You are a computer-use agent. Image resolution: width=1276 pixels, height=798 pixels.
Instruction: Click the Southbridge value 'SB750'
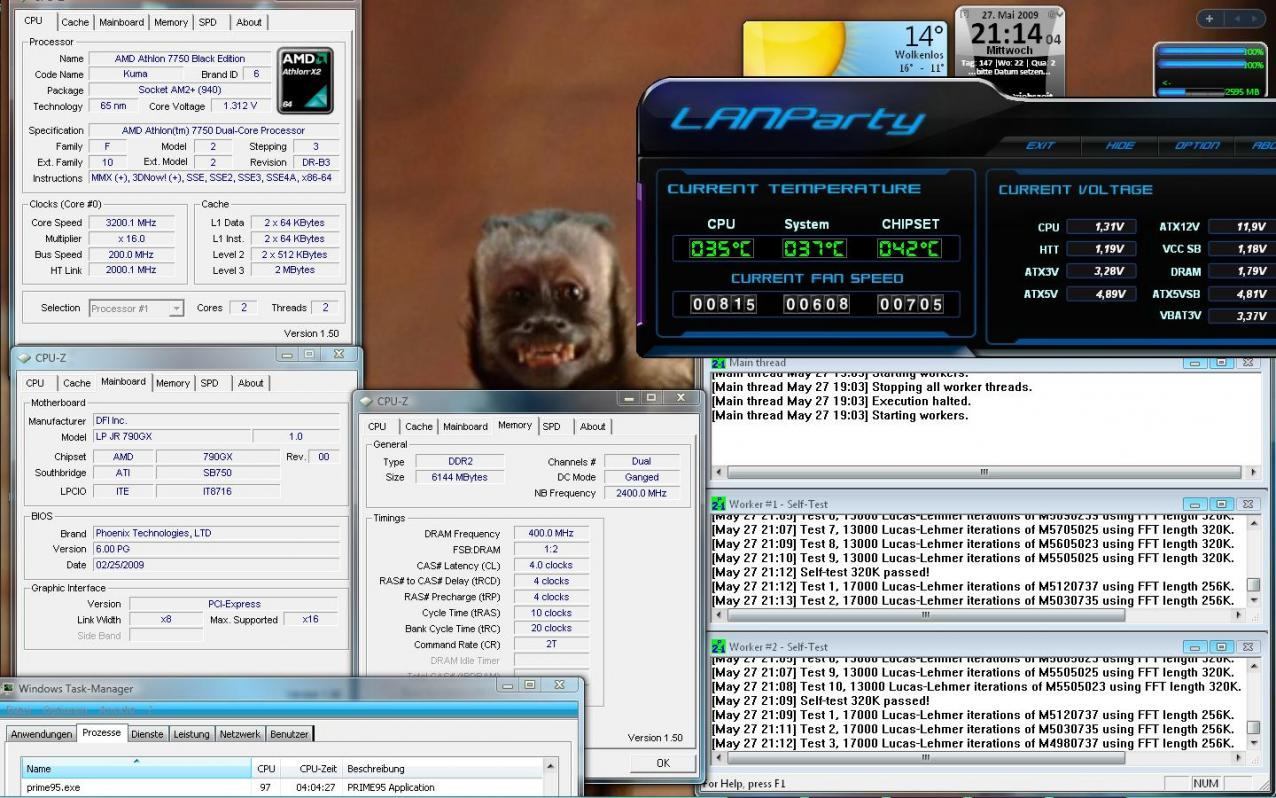coord(217,473)
